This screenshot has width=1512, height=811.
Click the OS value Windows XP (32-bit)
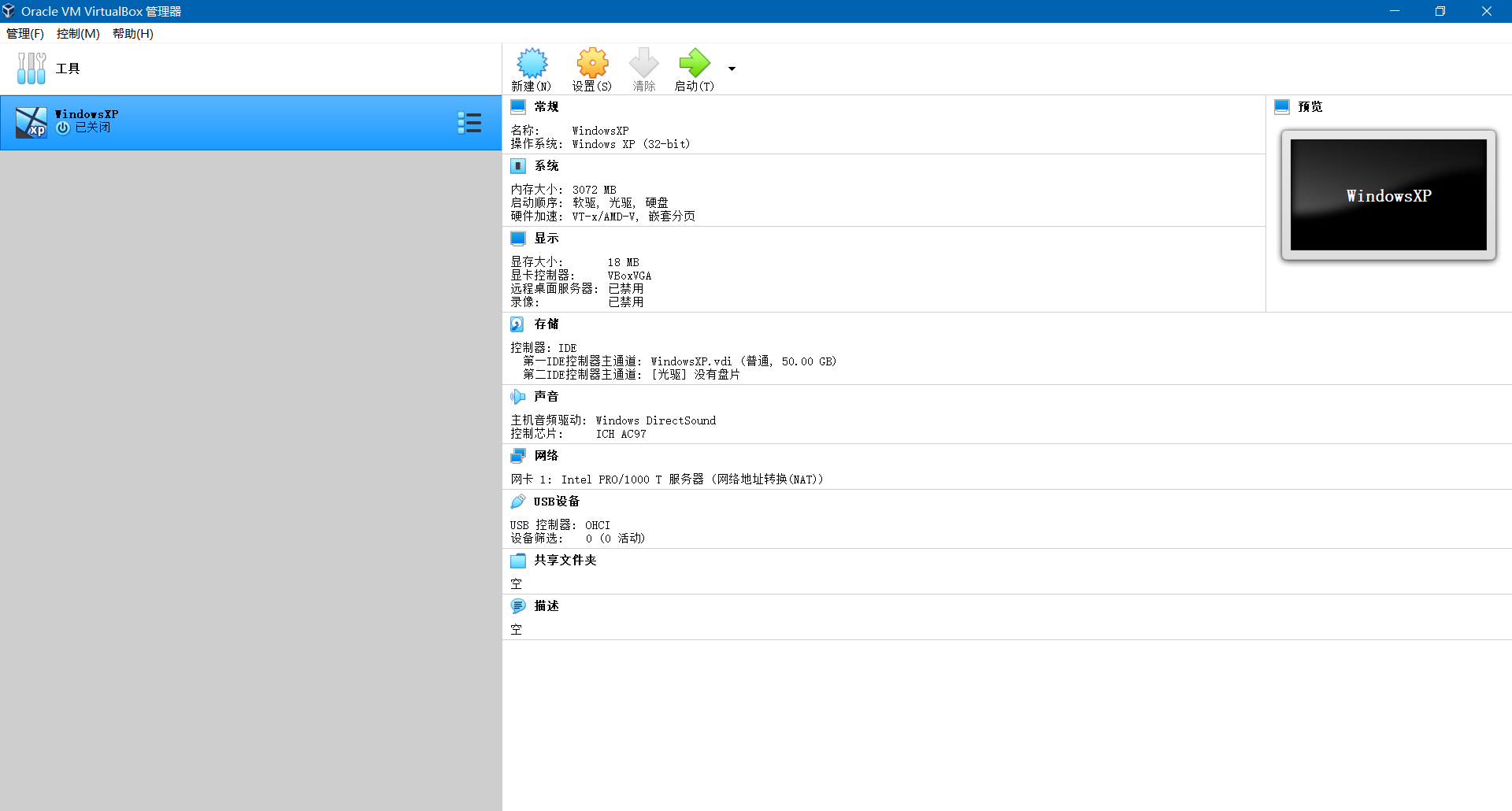click(x=632, y=144)
